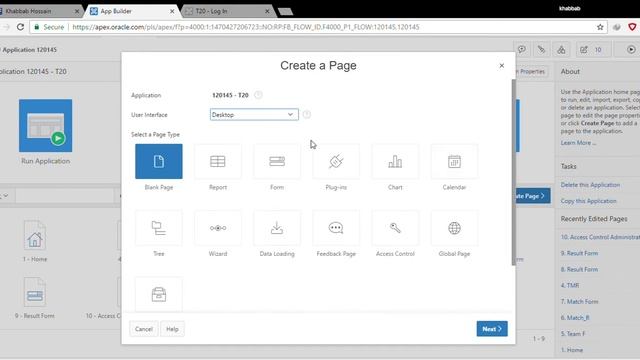This screenshot has width=640, height=360.
Task: Click Copy this Application link
Action: point(588,201)
